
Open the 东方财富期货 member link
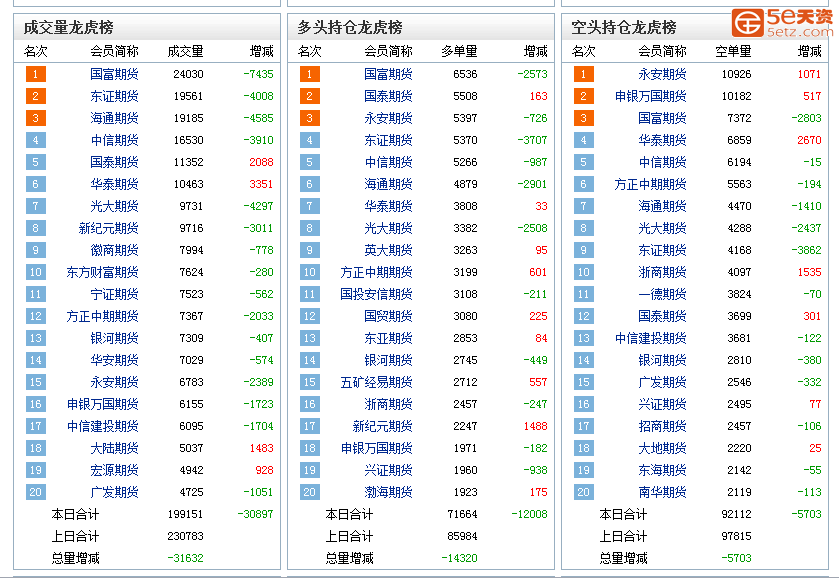[x=102, y=272]
